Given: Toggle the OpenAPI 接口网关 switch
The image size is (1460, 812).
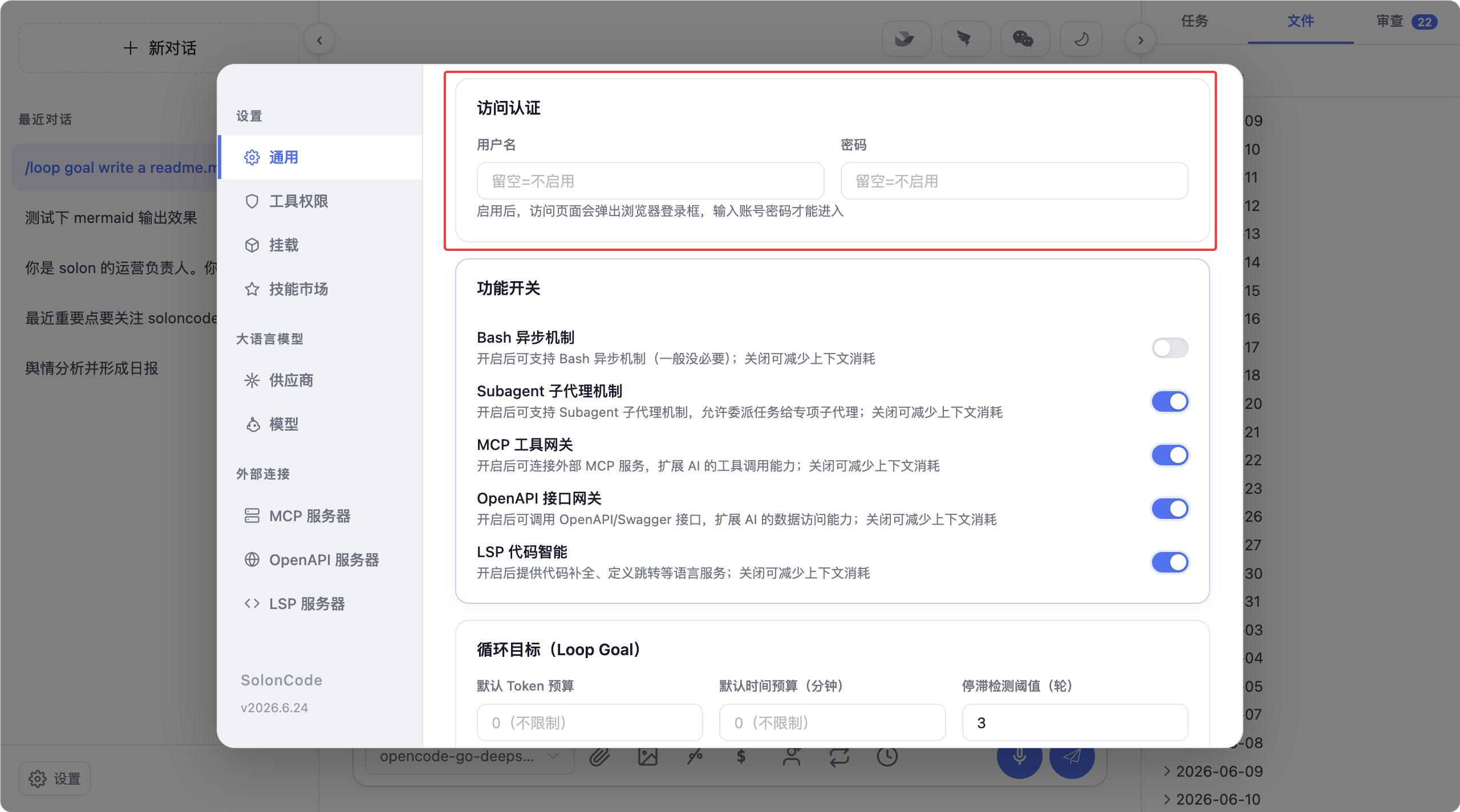Looking at the screenshot, I should click(x=1170, y=509).
